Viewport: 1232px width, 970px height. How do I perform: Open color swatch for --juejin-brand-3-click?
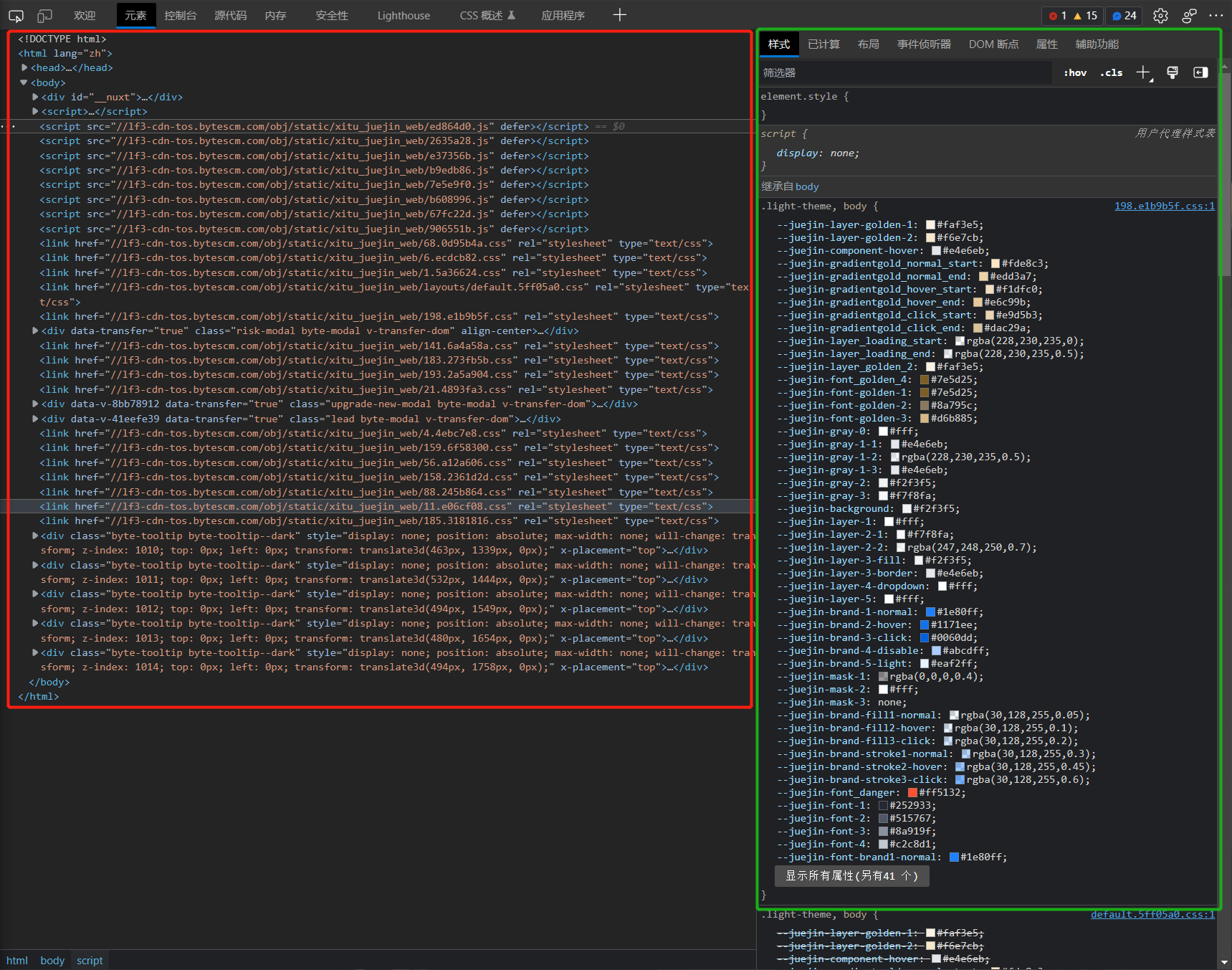click(x=924, y=638)
